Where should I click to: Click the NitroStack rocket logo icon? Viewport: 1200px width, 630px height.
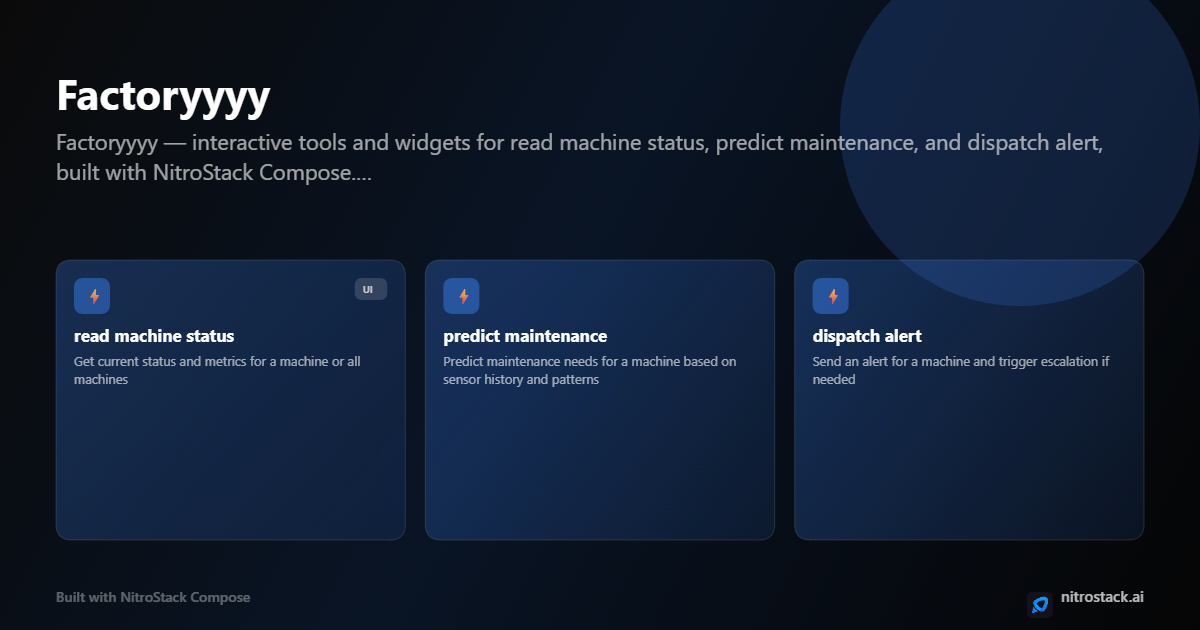click(1040, 604)
